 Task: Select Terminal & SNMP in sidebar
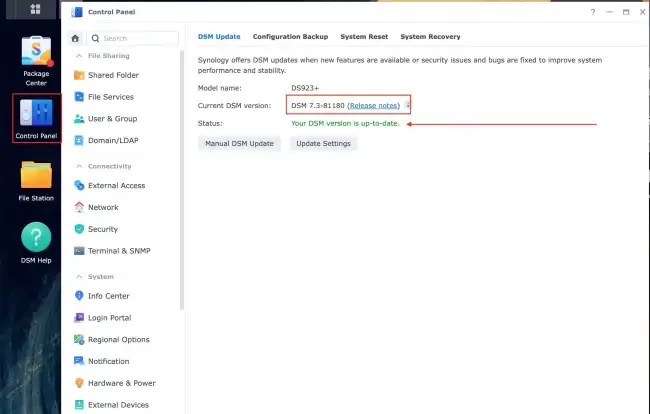119,251
